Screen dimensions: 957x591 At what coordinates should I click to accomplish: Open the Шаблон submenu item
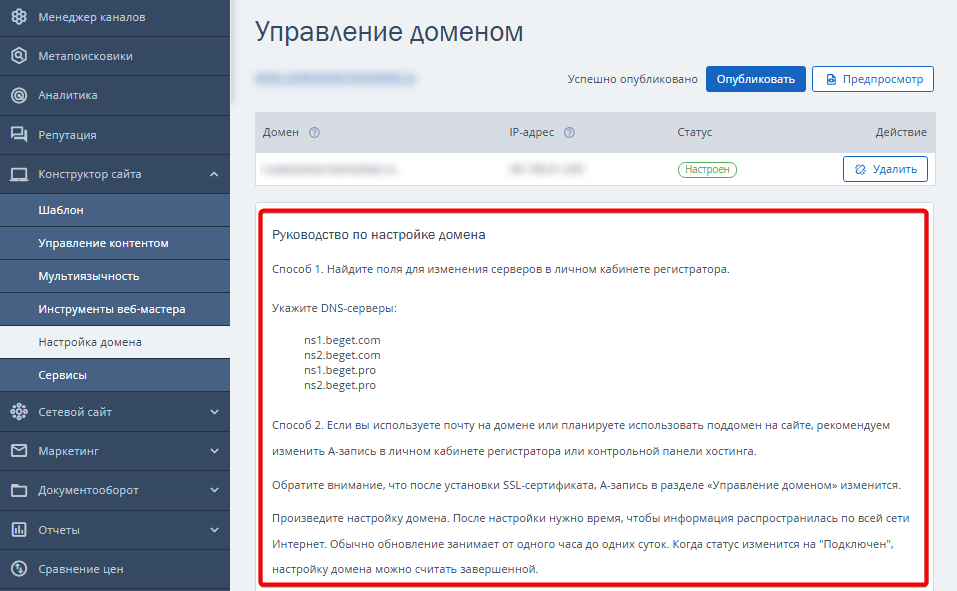click(x=115, y=210)
